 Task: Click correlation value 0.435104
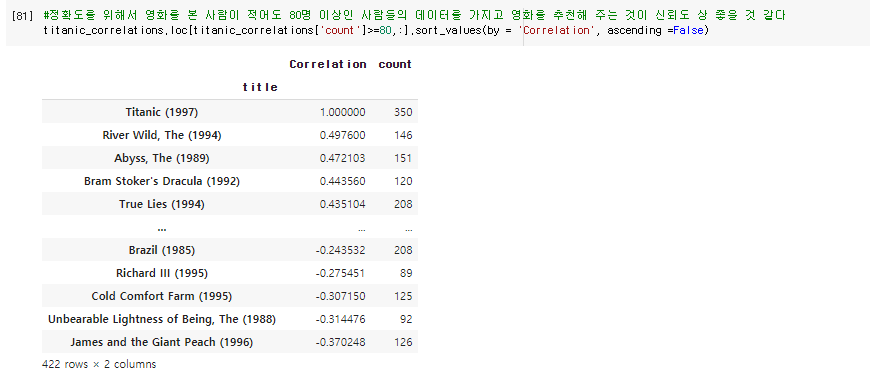(x=342, y=205)
